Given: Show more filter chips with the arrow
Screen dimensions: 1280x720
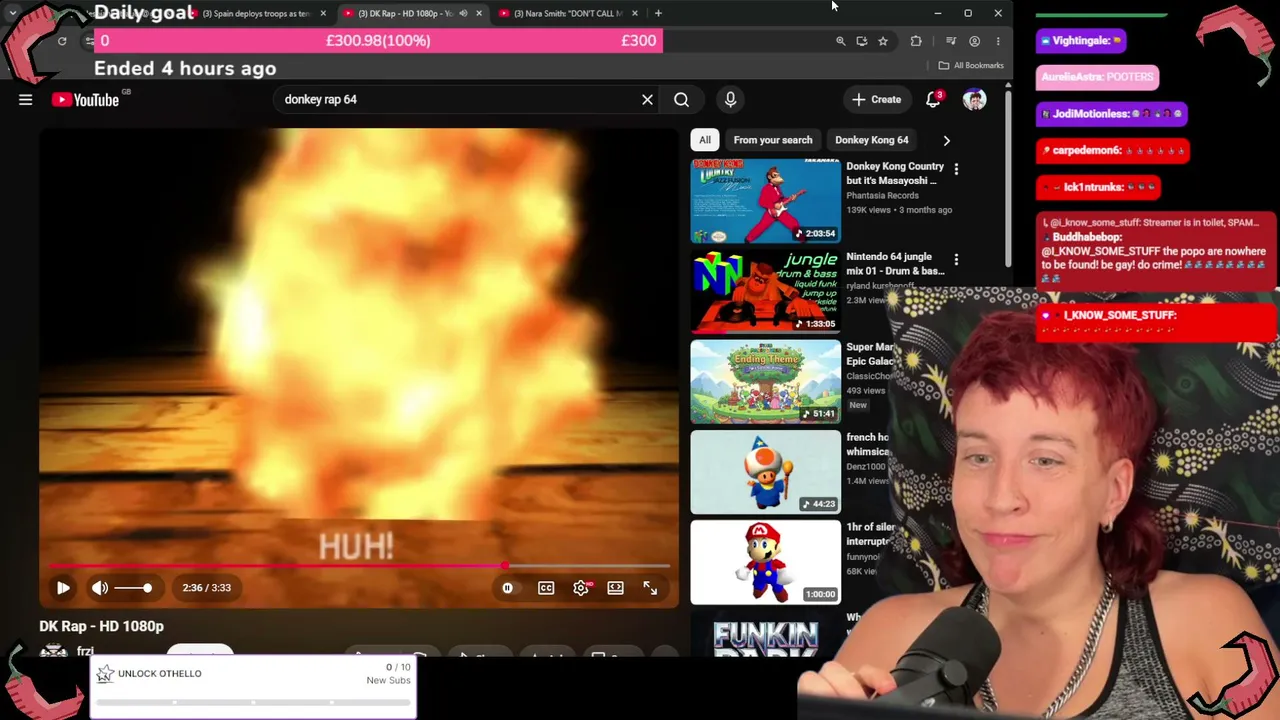Looking at the screenshot, I should coord(946,140).
